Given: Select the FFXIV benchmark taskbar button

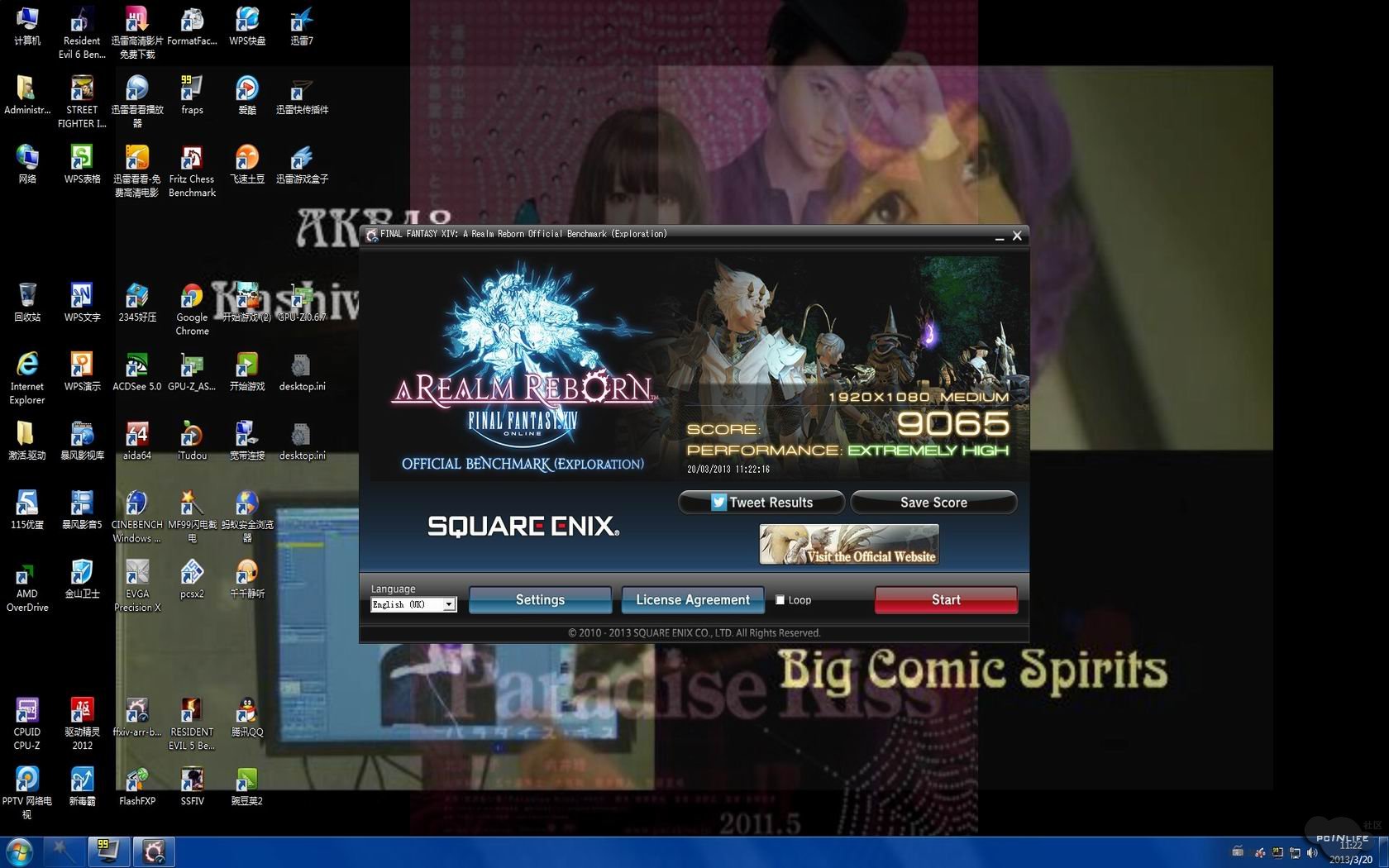Looking at the screenshot, I should [154, 852].
